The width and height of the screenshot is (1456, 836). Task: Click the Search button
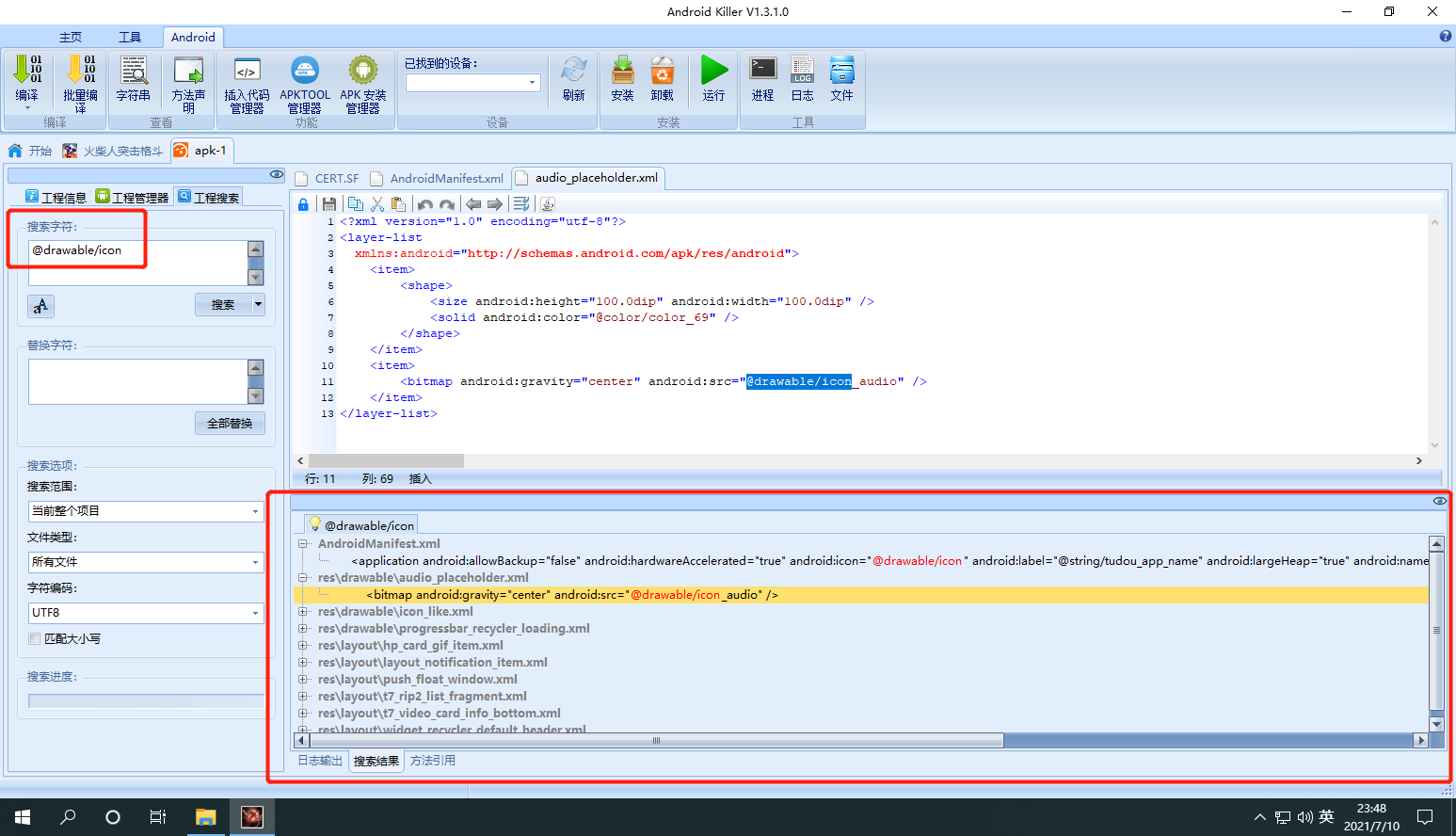tap(223, 305)
